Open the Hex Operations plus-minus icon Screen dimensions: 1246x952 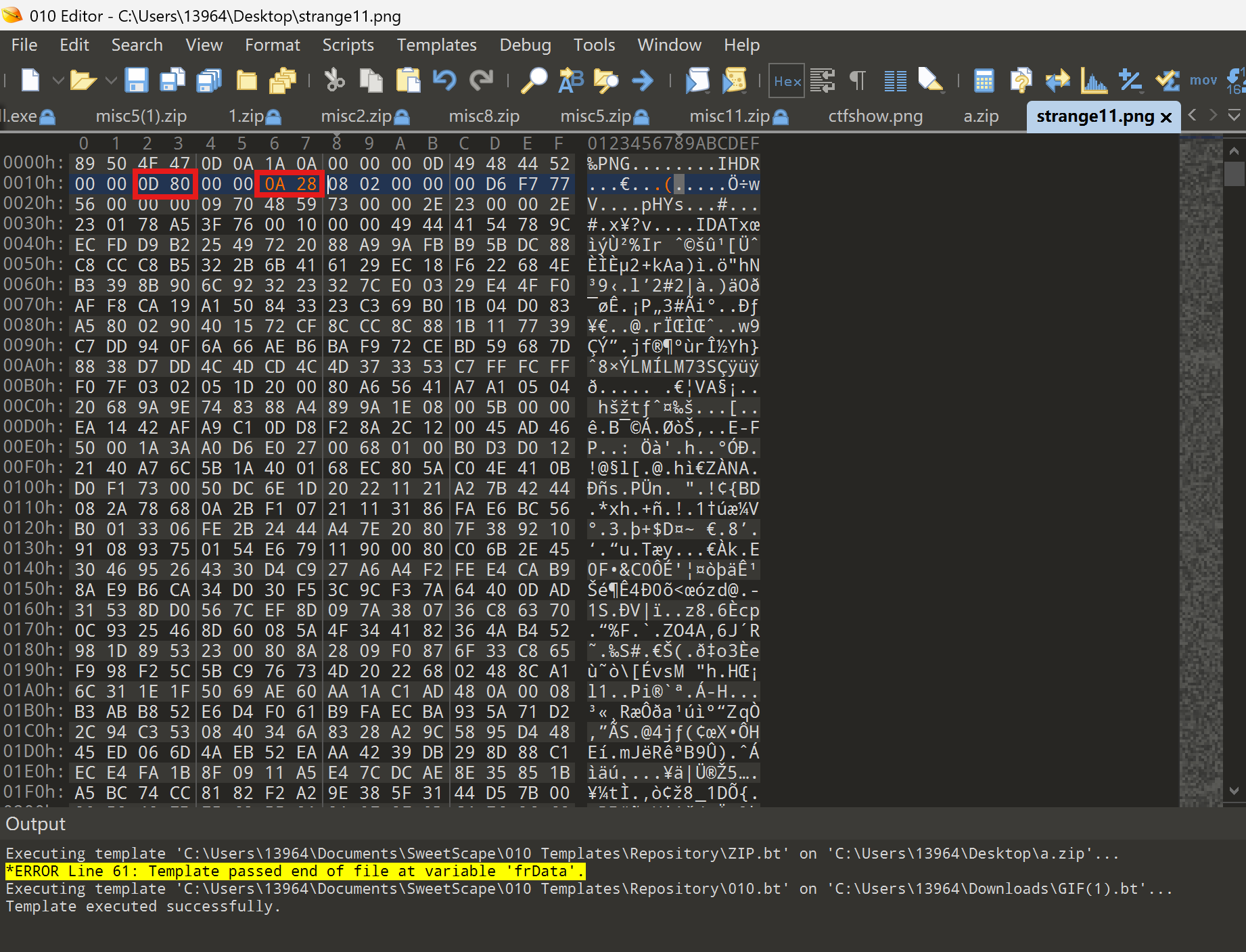pyautogui.click(x=1130, y=81)
